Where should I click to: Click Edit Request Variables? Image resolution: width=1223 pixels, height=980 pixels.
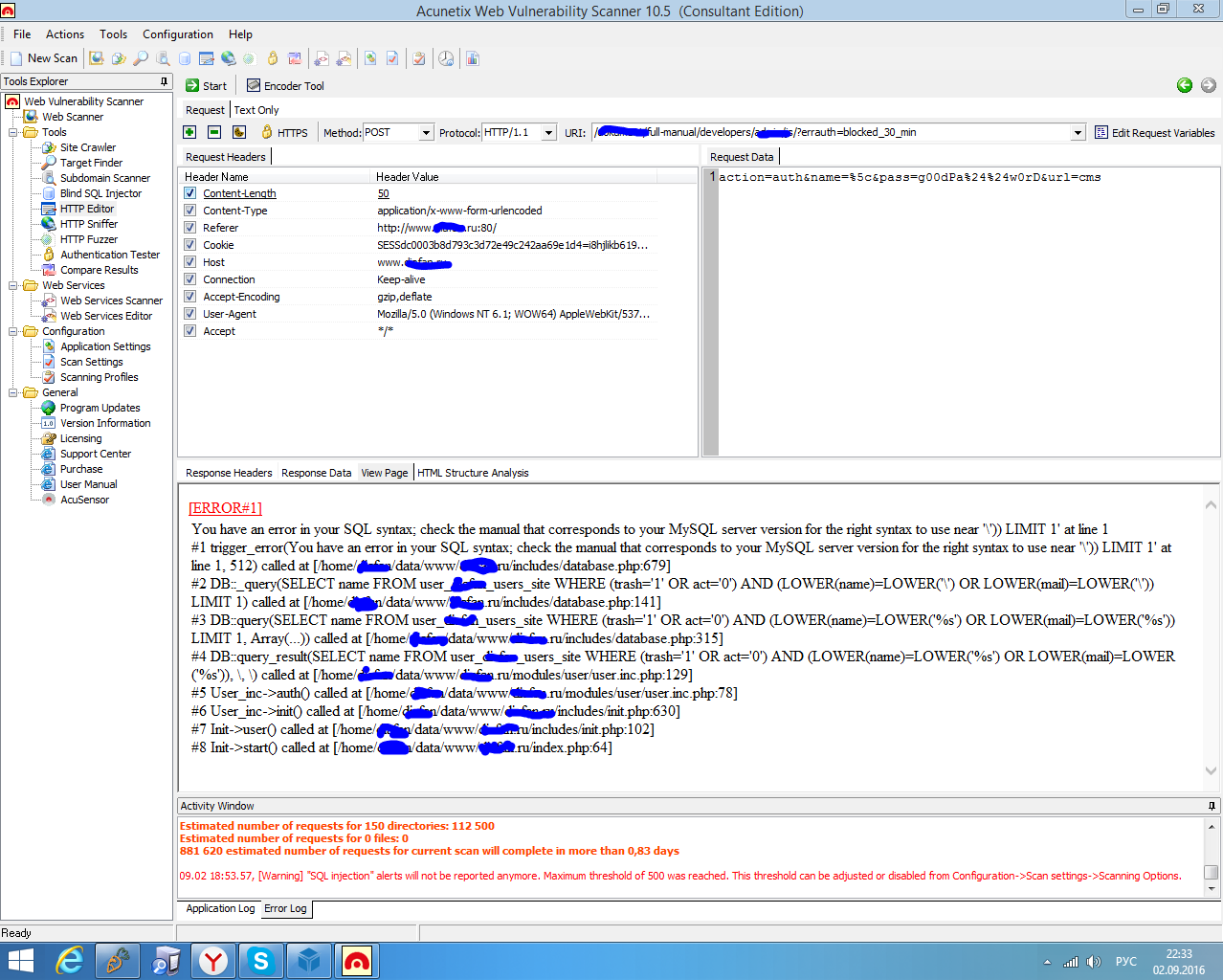coord(1154,133)
